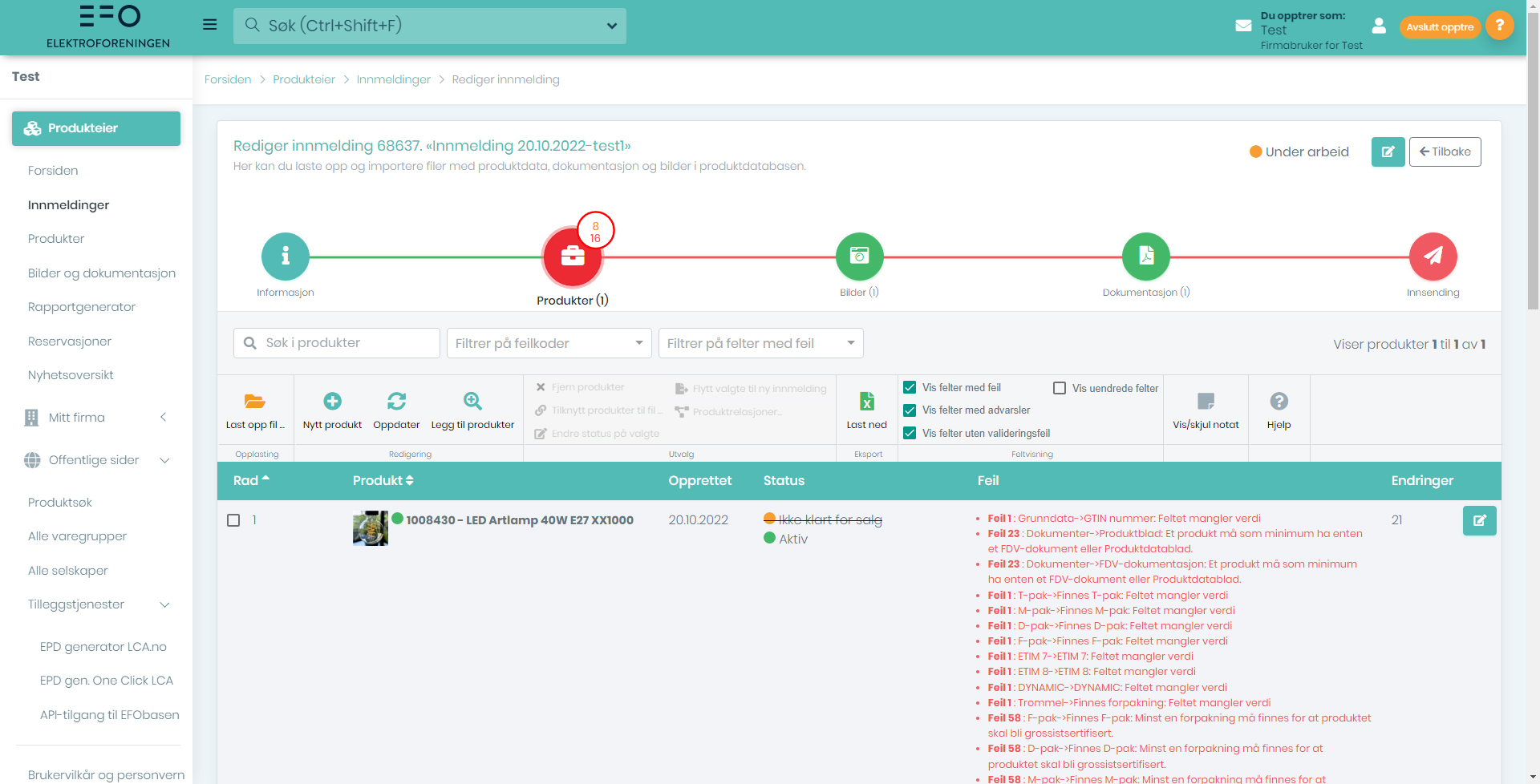Screen dimensions: 1540x784
Task: Toggle the Vis/skjul notat icon
Action: tap(1206, 402)
